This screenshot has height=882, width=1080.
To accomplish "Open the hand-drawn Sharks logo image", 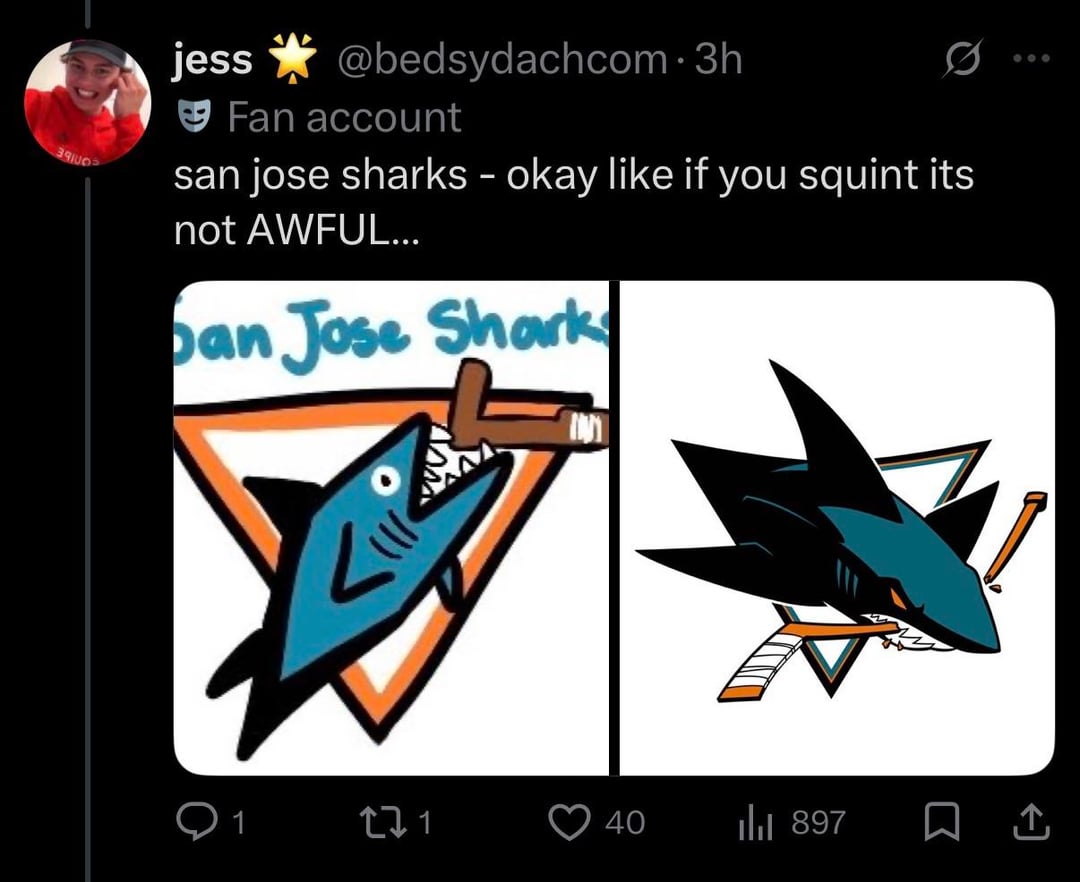I will pos(391,527).
